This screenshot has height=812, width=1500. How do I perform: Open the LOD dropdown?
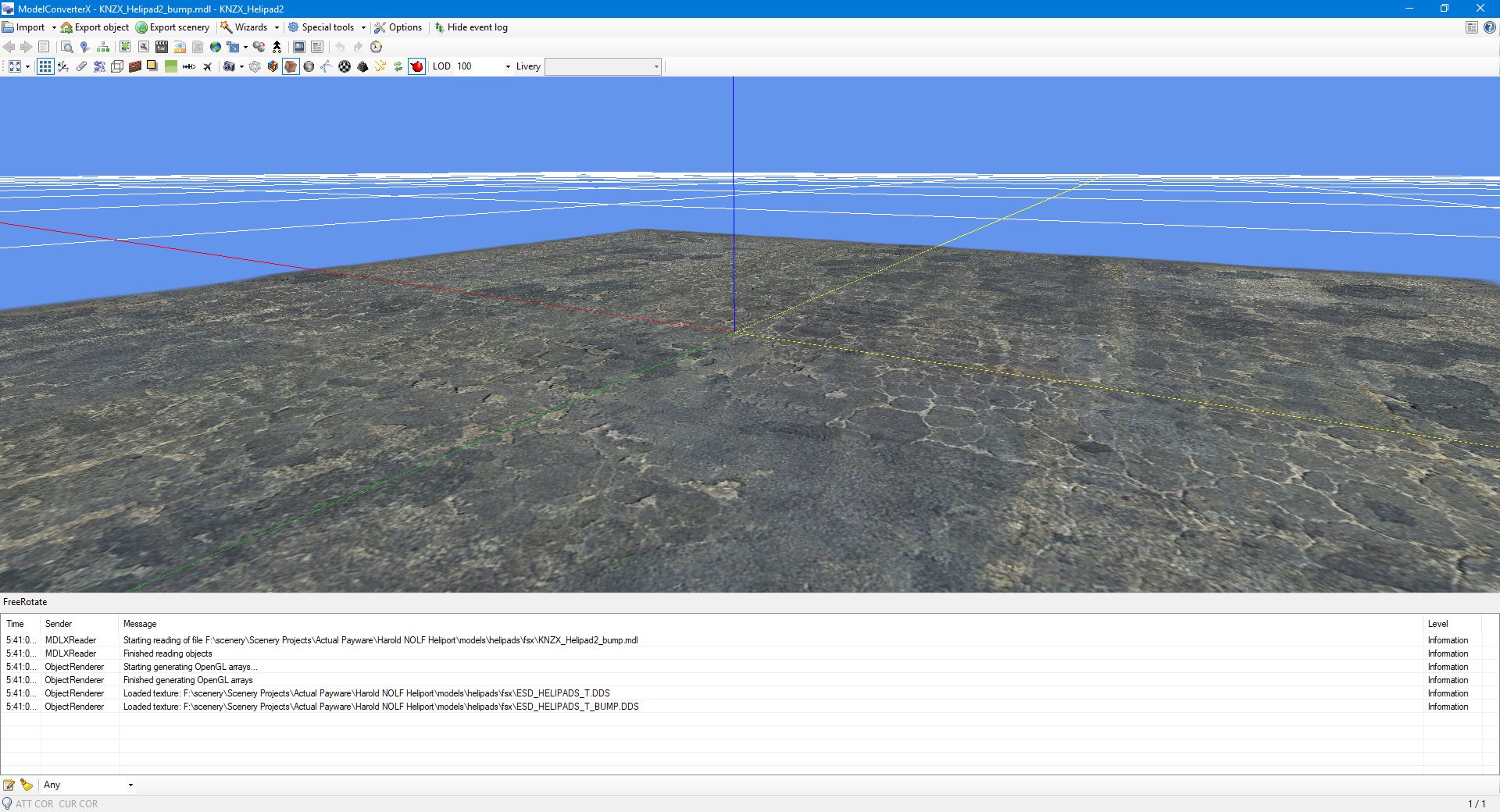507,67
